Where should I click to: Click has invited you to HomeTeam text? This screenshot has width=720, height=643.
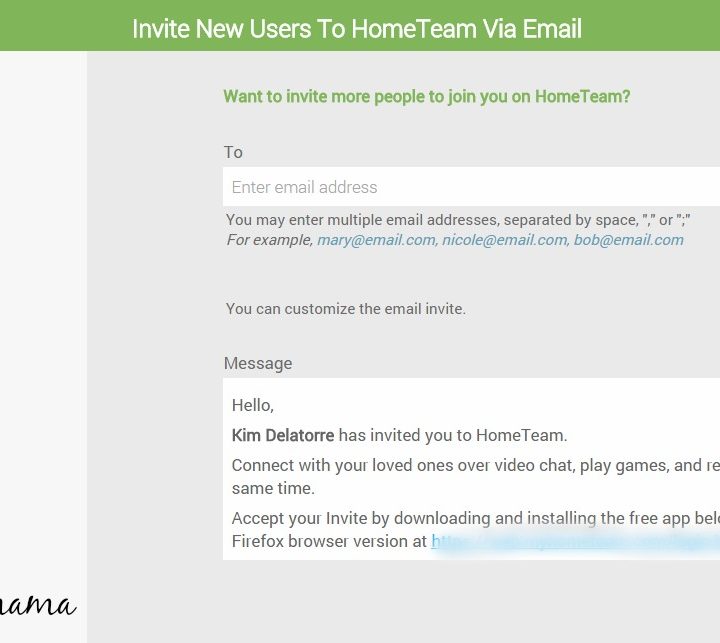[453, 435]
